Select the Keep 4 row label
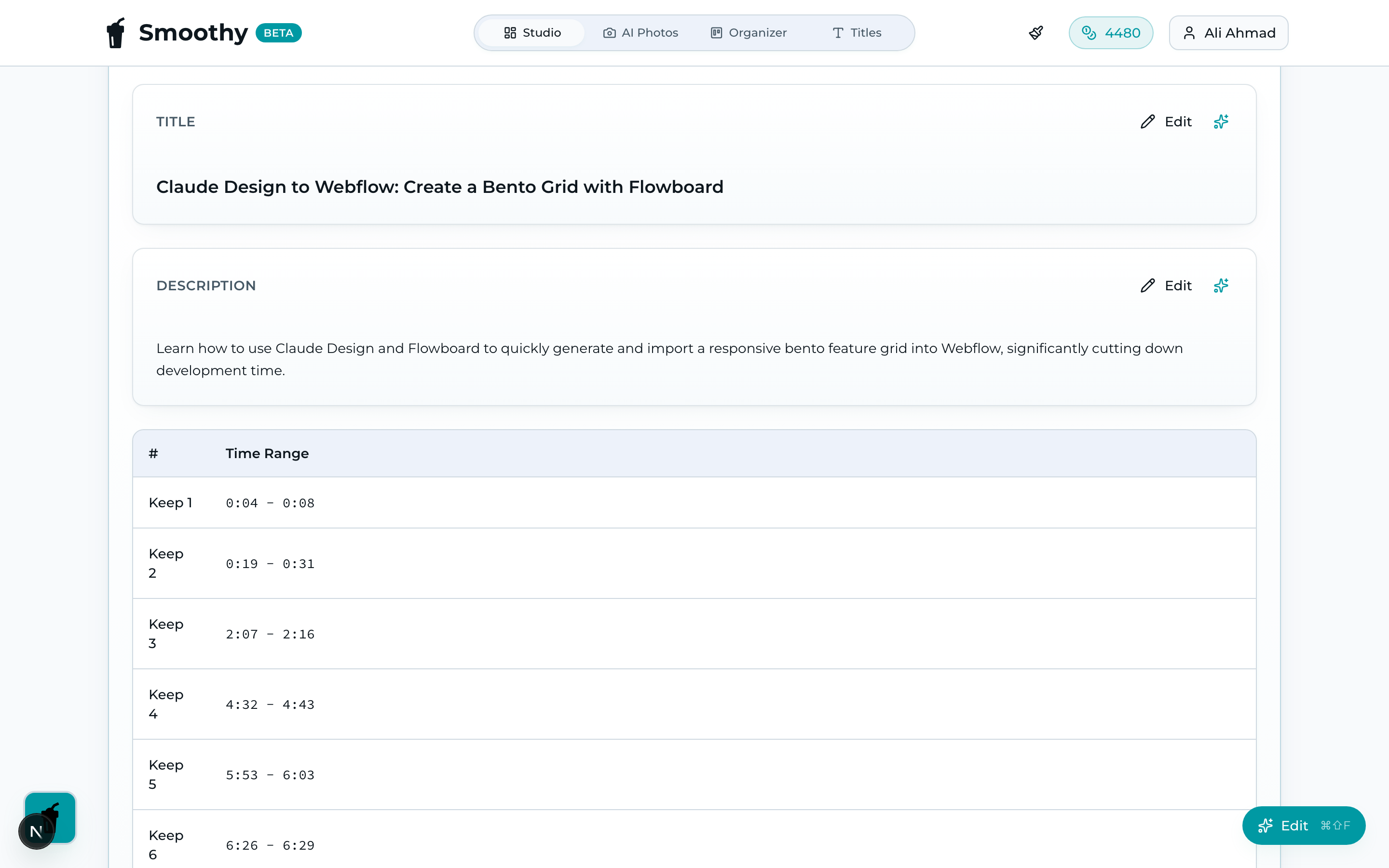Viewport: 1389px width, 868px height. (x=166, y=704)
